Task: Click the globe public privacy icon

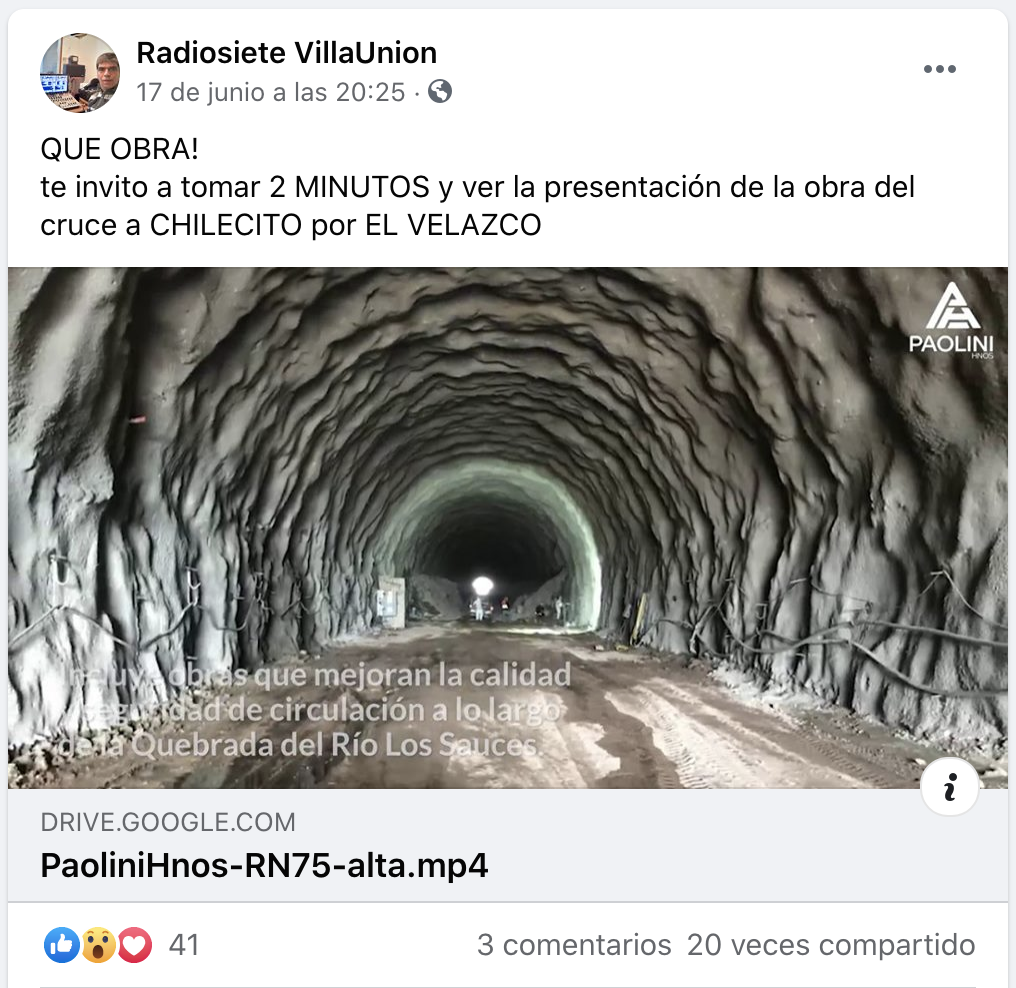Action: [x=440, y=91]
